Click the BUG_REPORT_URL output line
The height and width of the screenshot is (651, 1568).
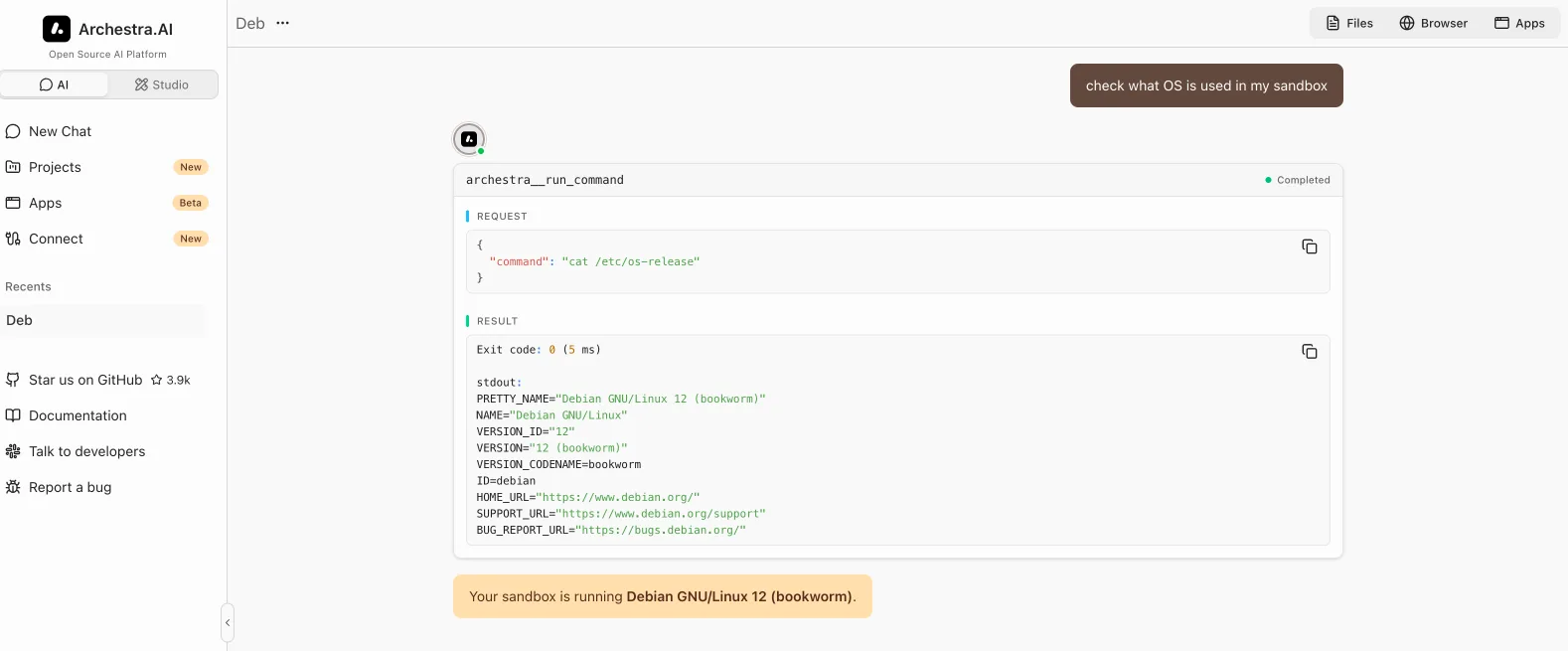(611, 530)
